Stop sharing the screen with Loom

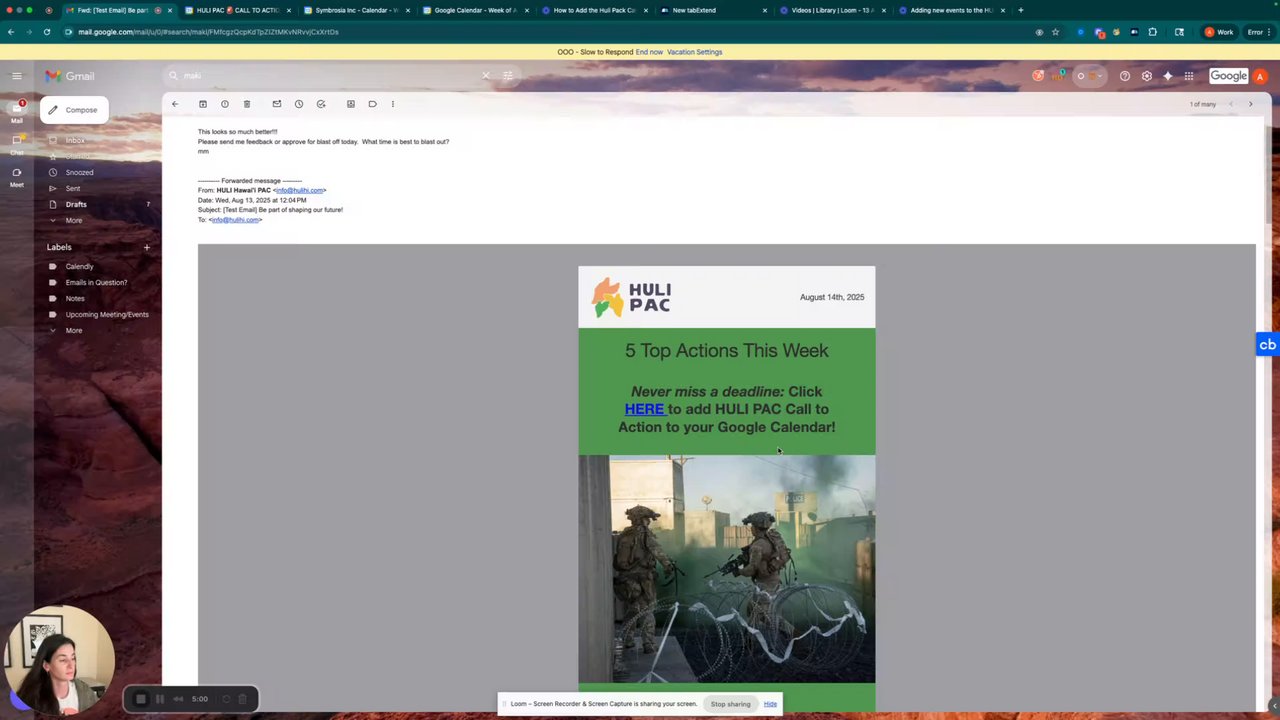730,704
